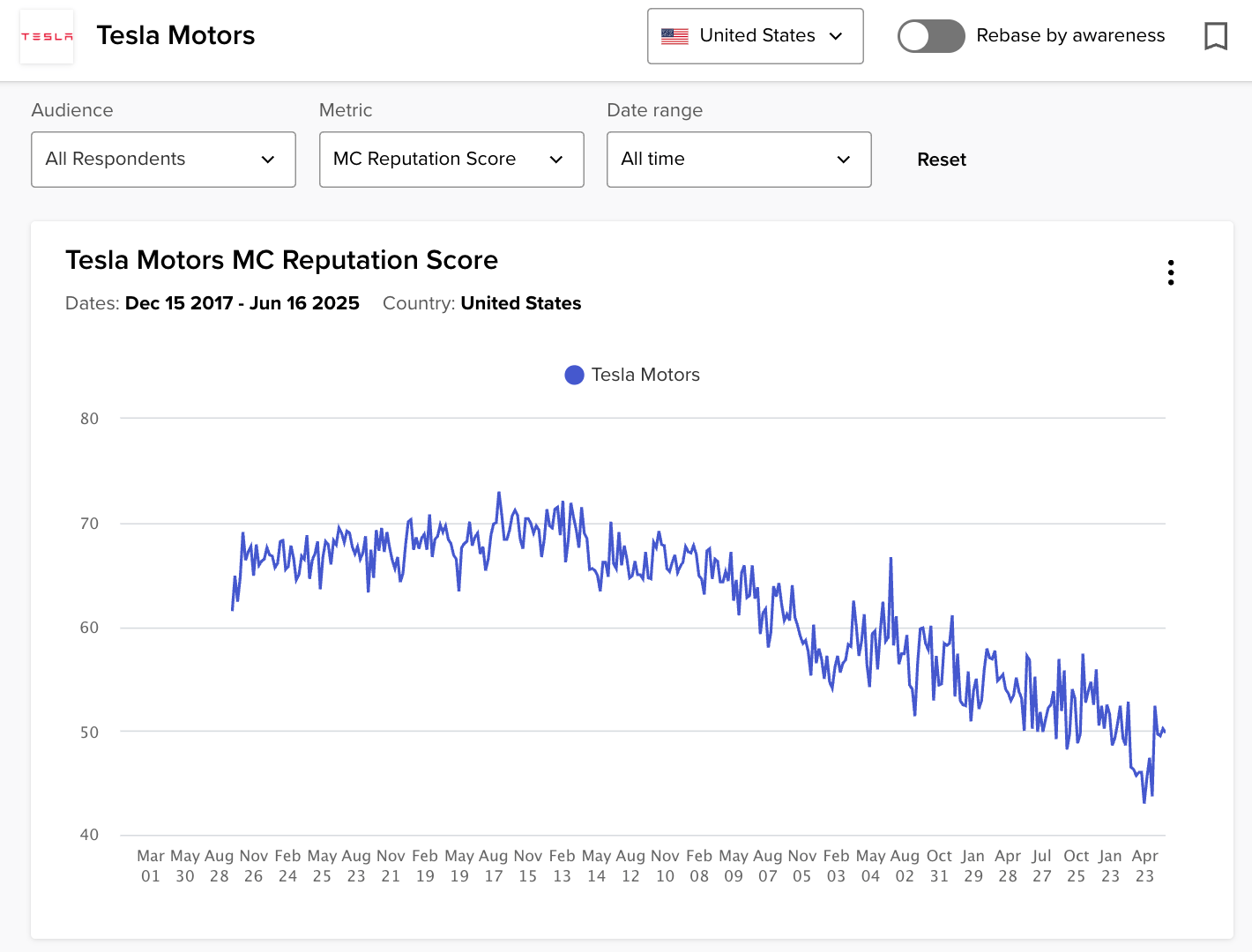Click the bold United States in the chart subtitle
Screen dimensions: 1252x952
click(520, 303)
